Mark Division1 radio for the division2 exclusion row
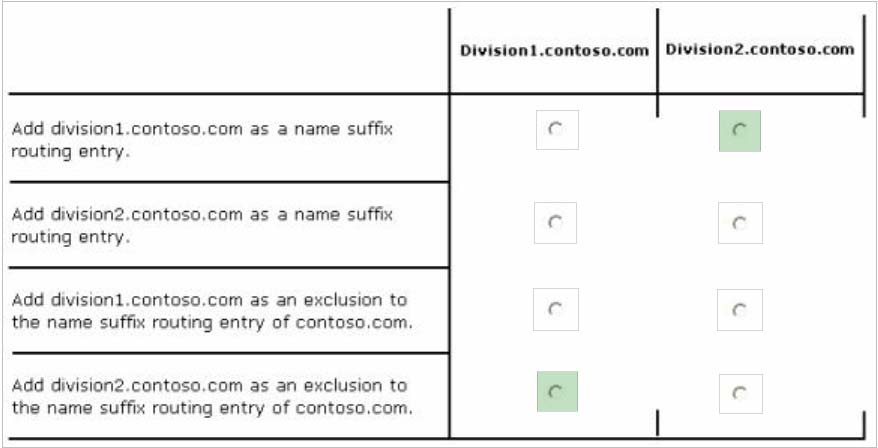This screenshot has height=448, width=878. [556, 391]
